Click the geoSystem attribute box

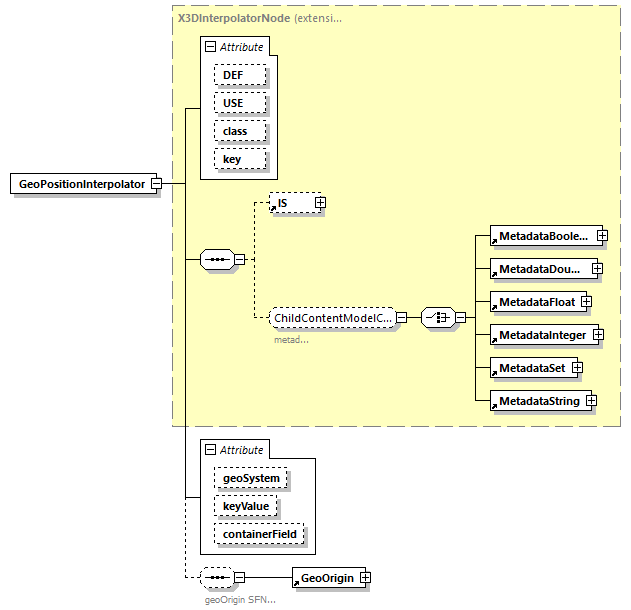pos(250,479)
